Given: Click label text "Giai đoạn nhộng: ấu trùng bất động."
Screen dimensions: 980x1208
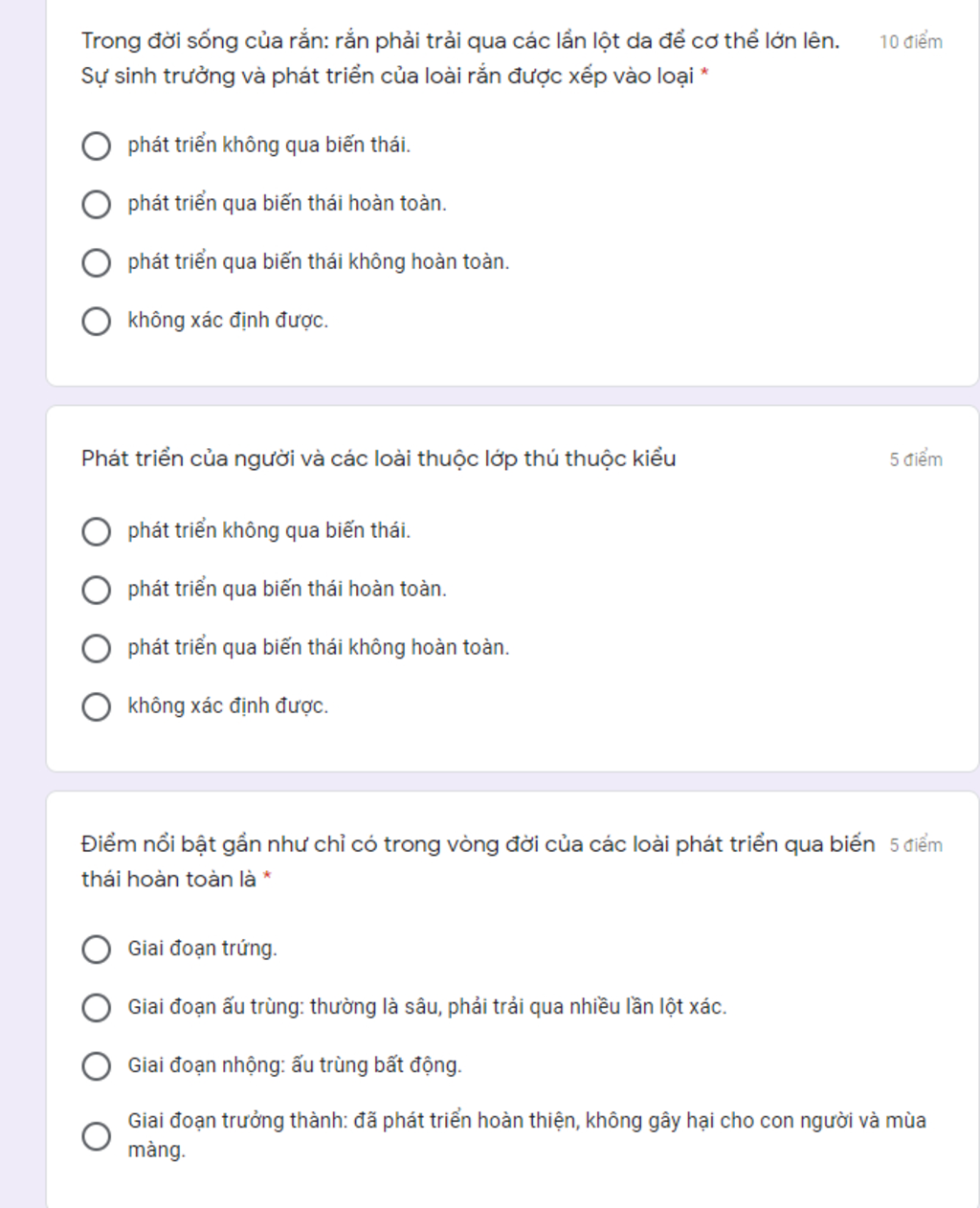Looking at the screenshot, I should 295,1065.
